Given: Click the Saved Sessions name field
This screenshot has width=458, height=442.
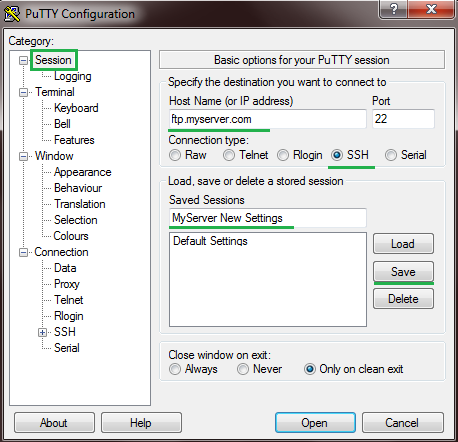Looking at the screenshot, I should [x=268, y=218].
